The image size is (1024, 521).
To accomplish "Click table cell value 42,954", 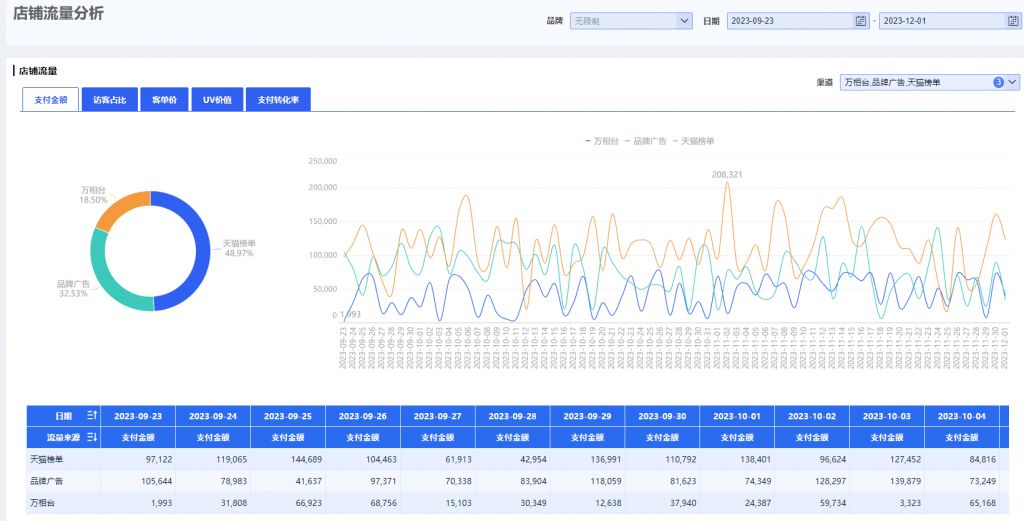I will 533,460.
